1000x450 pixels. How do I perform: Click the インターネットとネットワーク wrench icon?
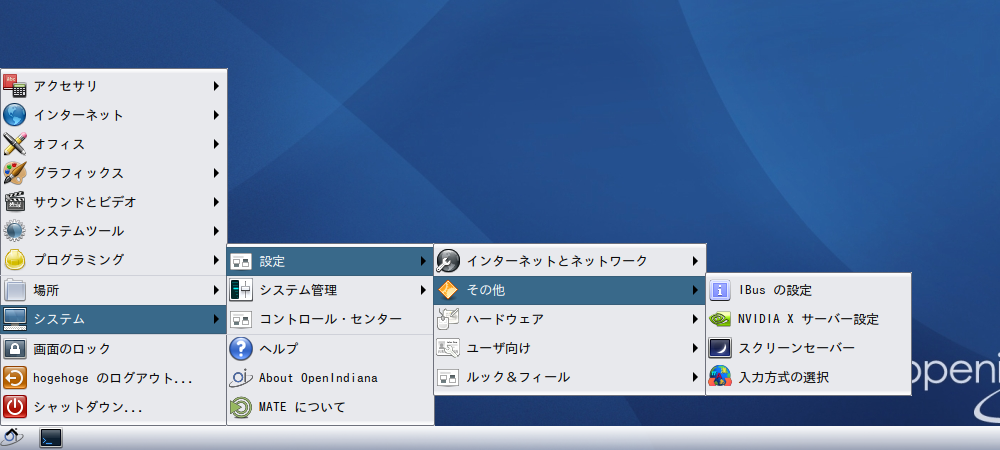click(x=448, y=260)
